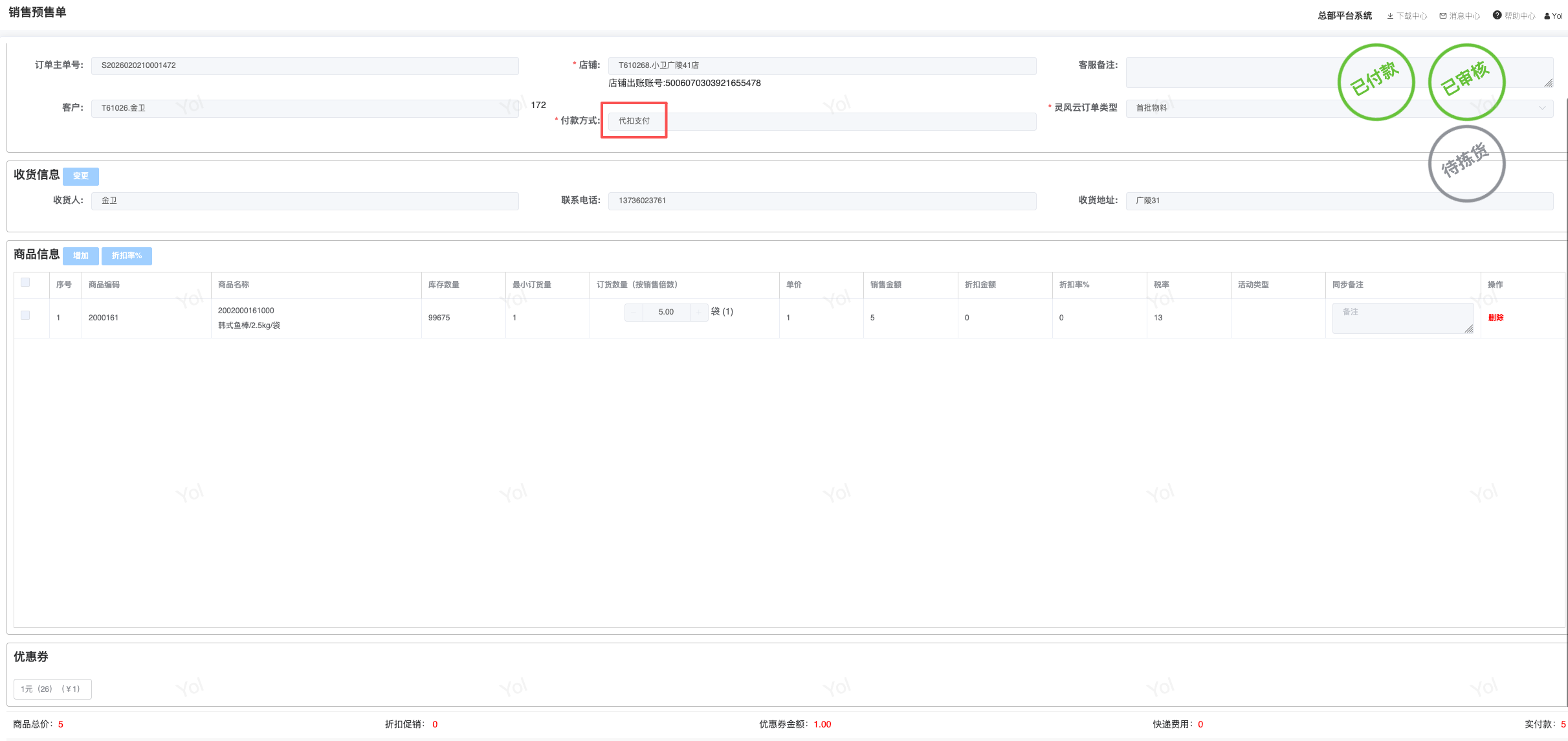The width and height of the screenshot is (1568, 741).
Task: Click the 已审核 green stamp
Action: [1466, 82]
